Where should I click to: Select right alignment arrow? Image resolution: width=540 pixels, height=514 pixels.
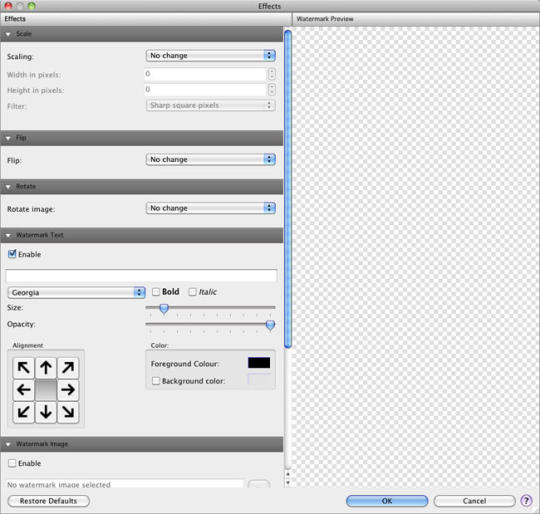click(68, 390)
